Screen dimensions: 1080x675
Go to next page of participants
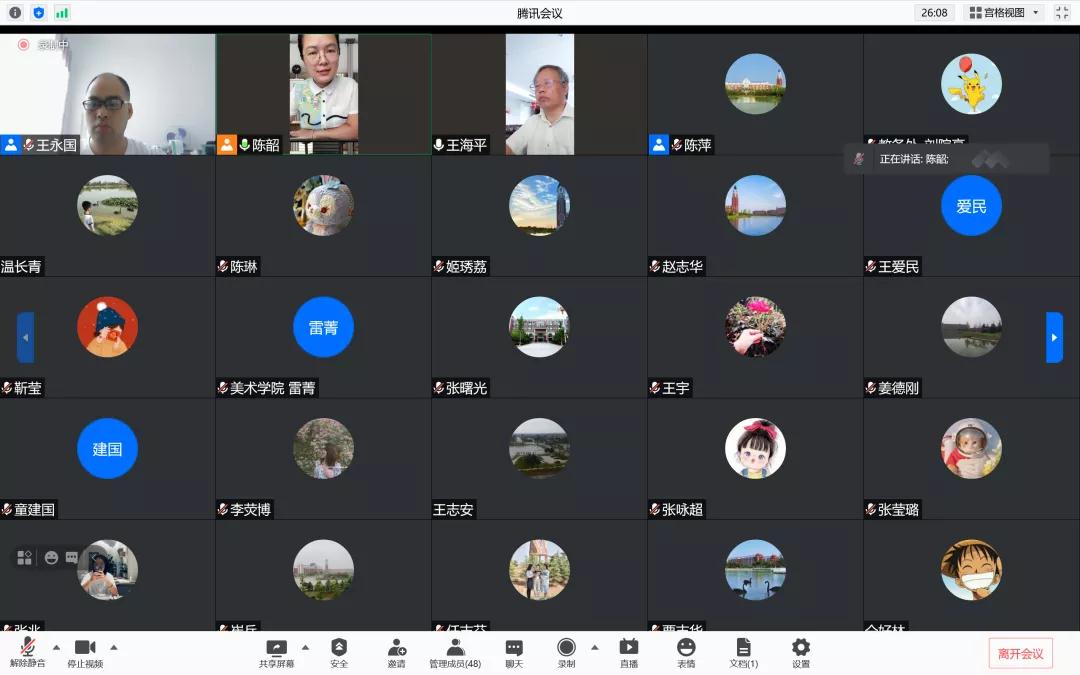1054,338
